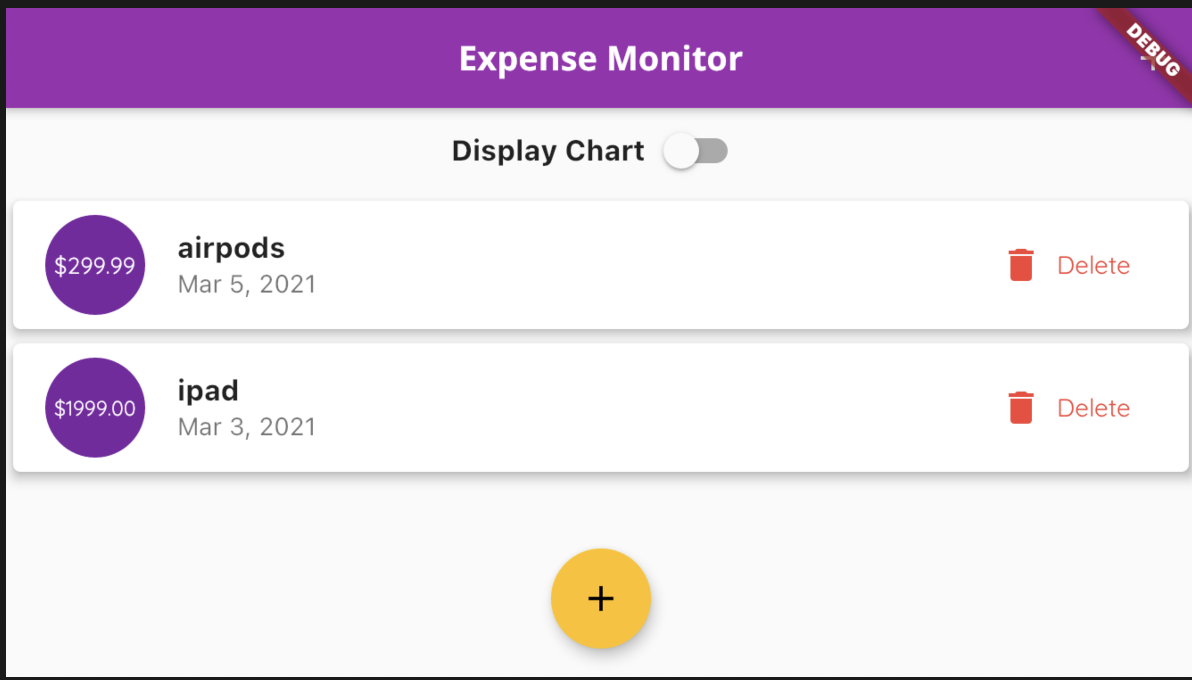Tap the plus button to add expense
This screenshot has height=680, width=1192.
click(601, 598)
